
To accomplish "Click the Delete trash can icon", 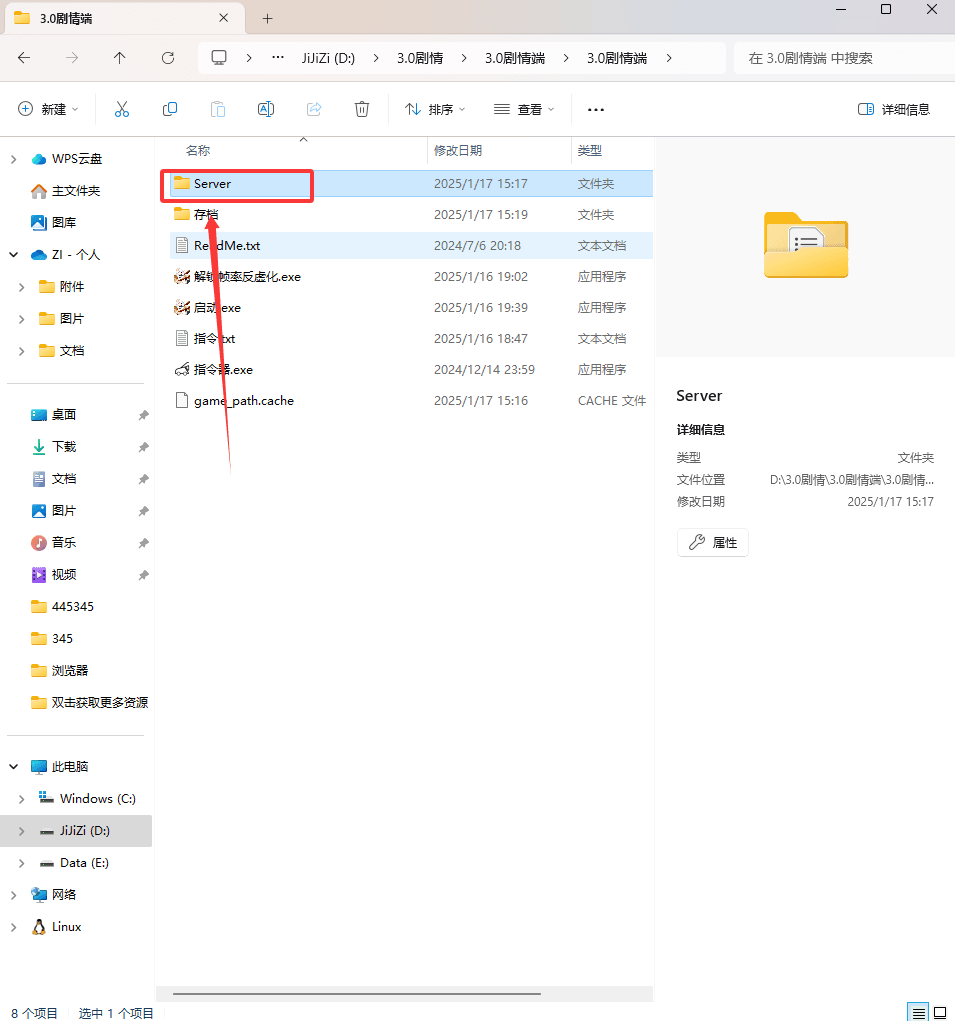I will tap(362, 109).
